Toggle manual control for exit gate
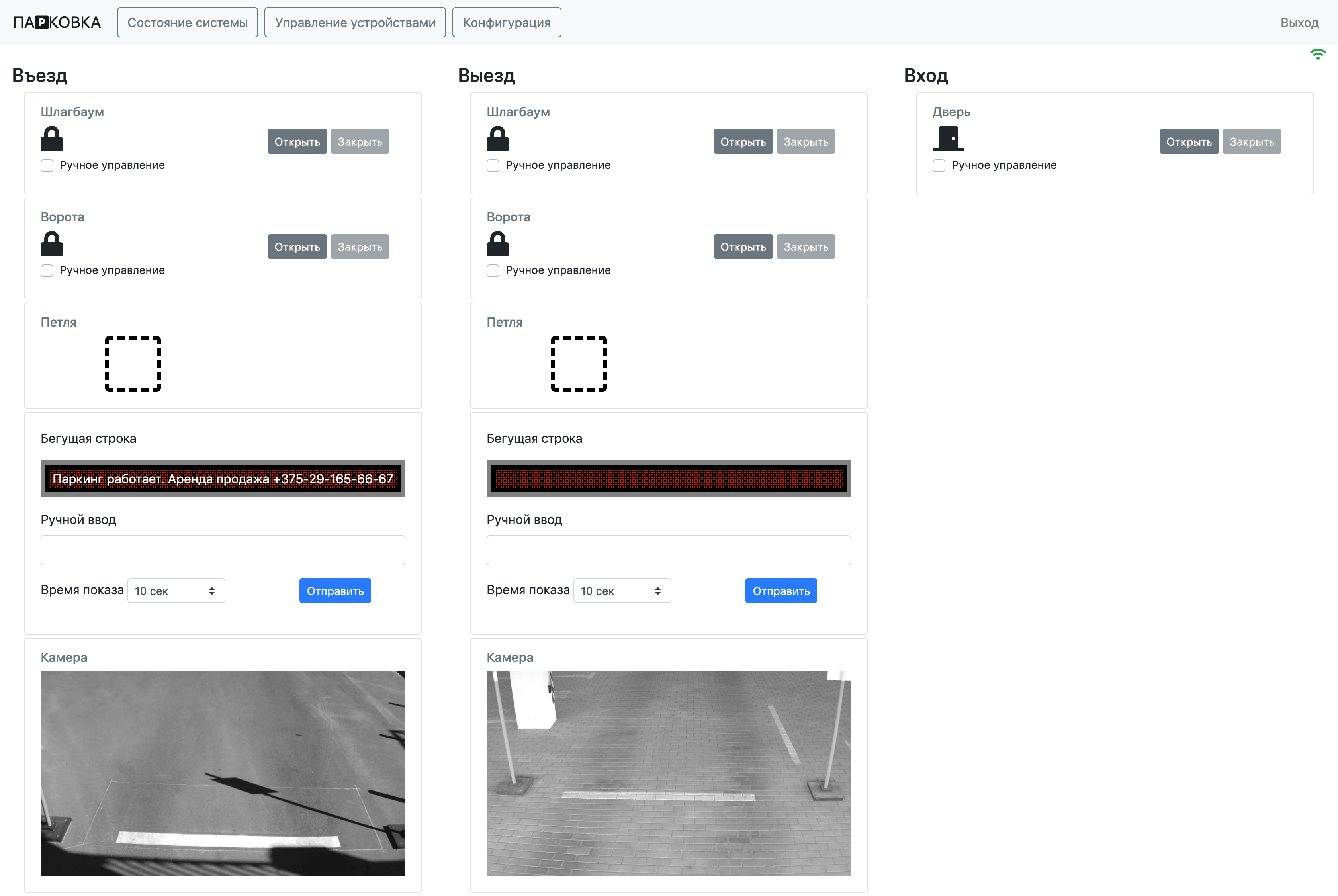 (493, 271)
